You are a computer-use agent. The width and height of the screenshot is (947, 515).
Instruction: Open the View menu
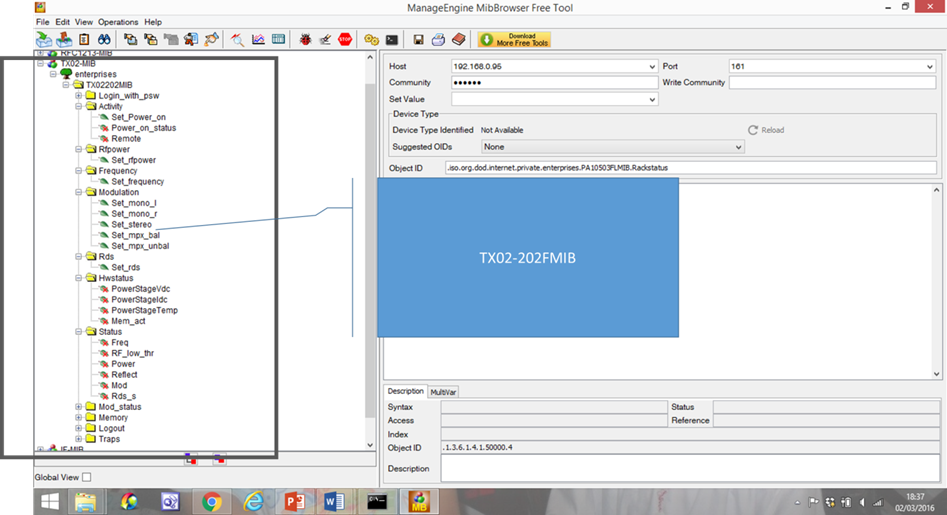[x=84, y=22]
